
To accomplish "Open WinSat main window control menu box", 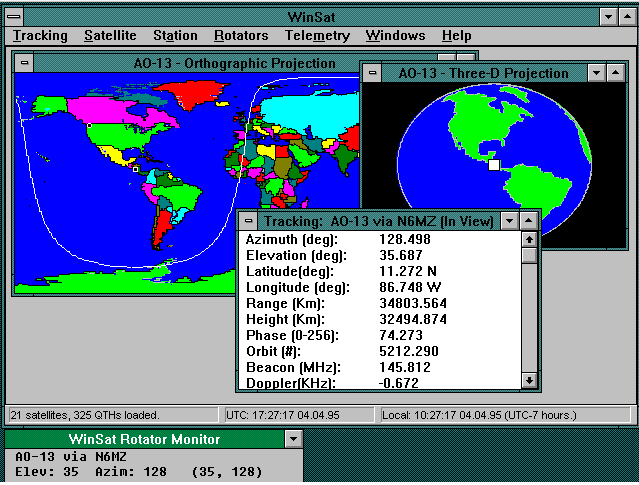I will coord(14,17).
